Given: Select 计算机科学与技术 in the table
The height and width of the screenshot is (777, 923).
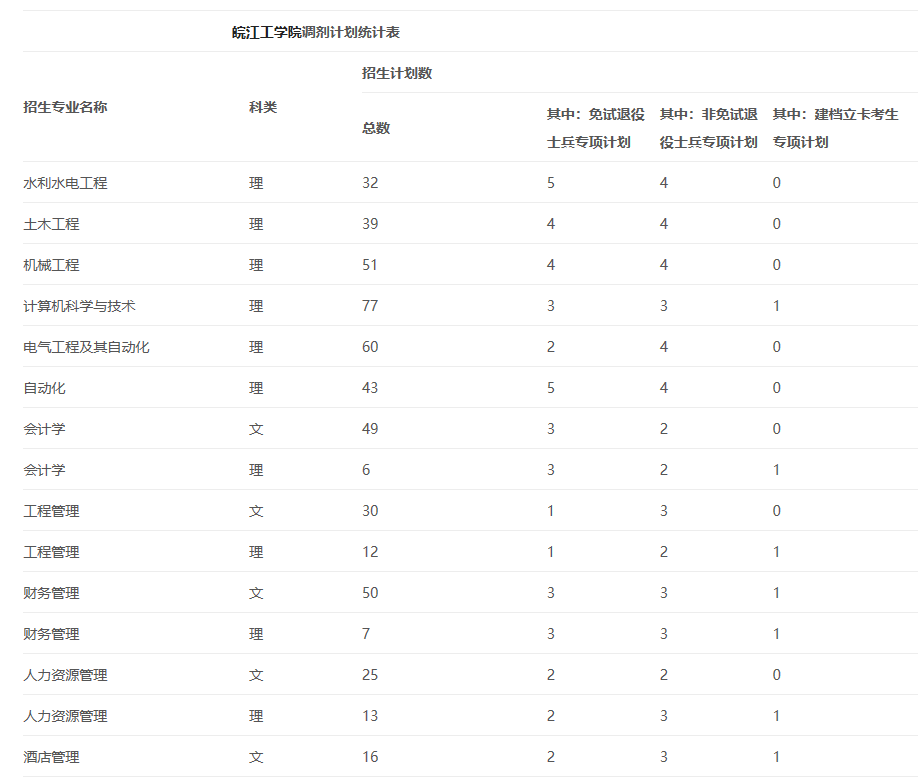Looking at the screenshot, I should [x=79, y=306].
